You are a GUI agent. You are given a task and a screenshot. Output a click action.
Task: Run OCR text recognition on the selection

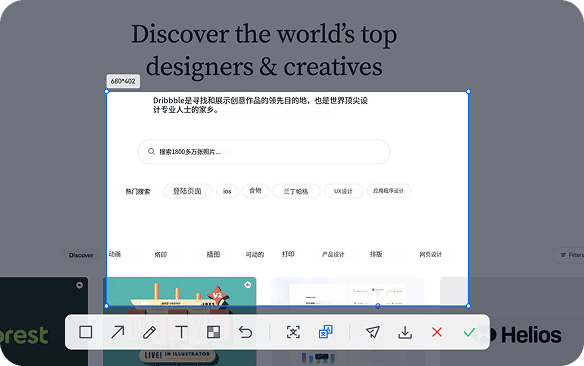293,332
